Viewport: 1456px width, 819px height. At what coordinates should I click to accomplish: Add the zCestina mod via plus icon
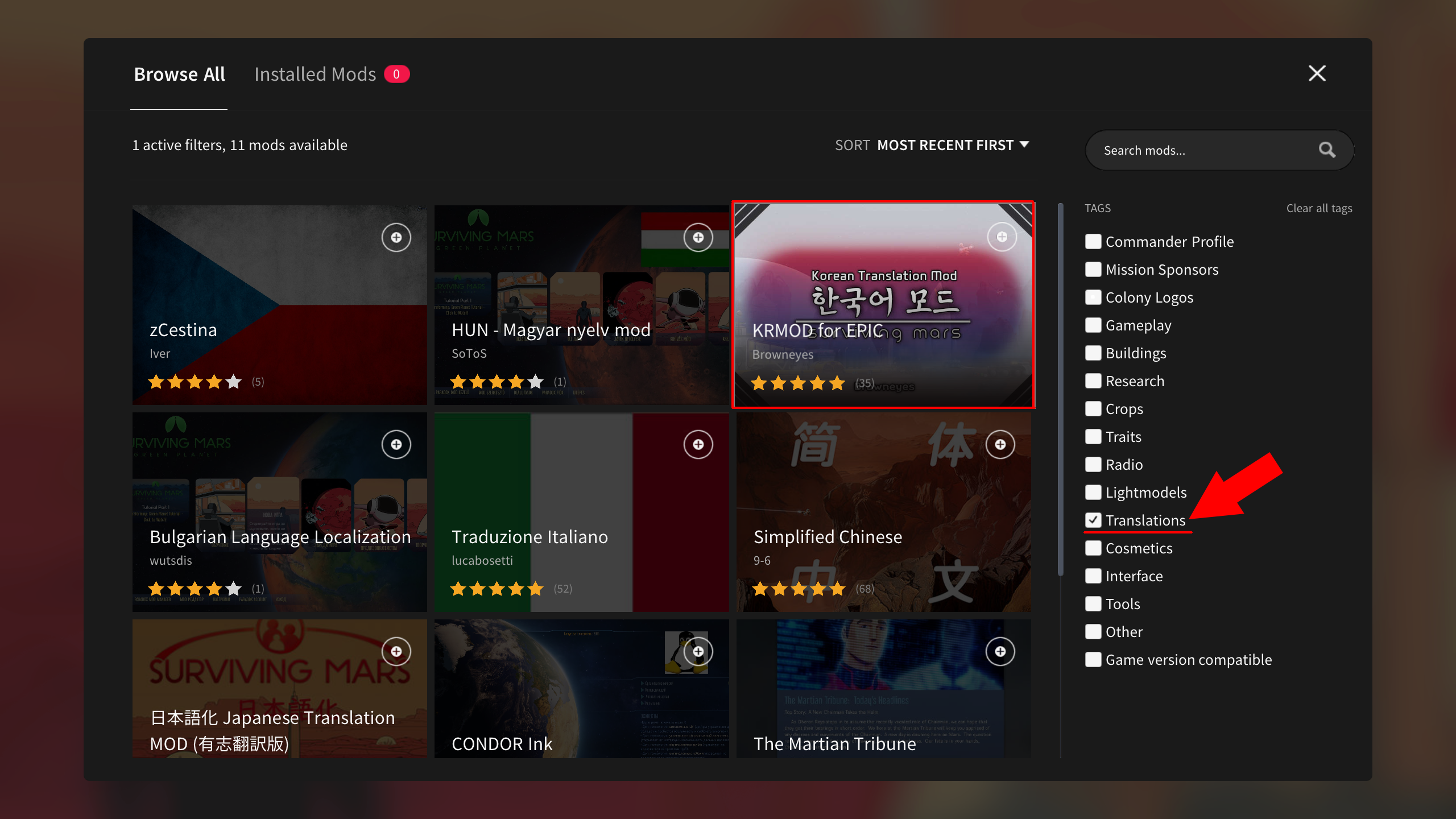pos(396,237)
